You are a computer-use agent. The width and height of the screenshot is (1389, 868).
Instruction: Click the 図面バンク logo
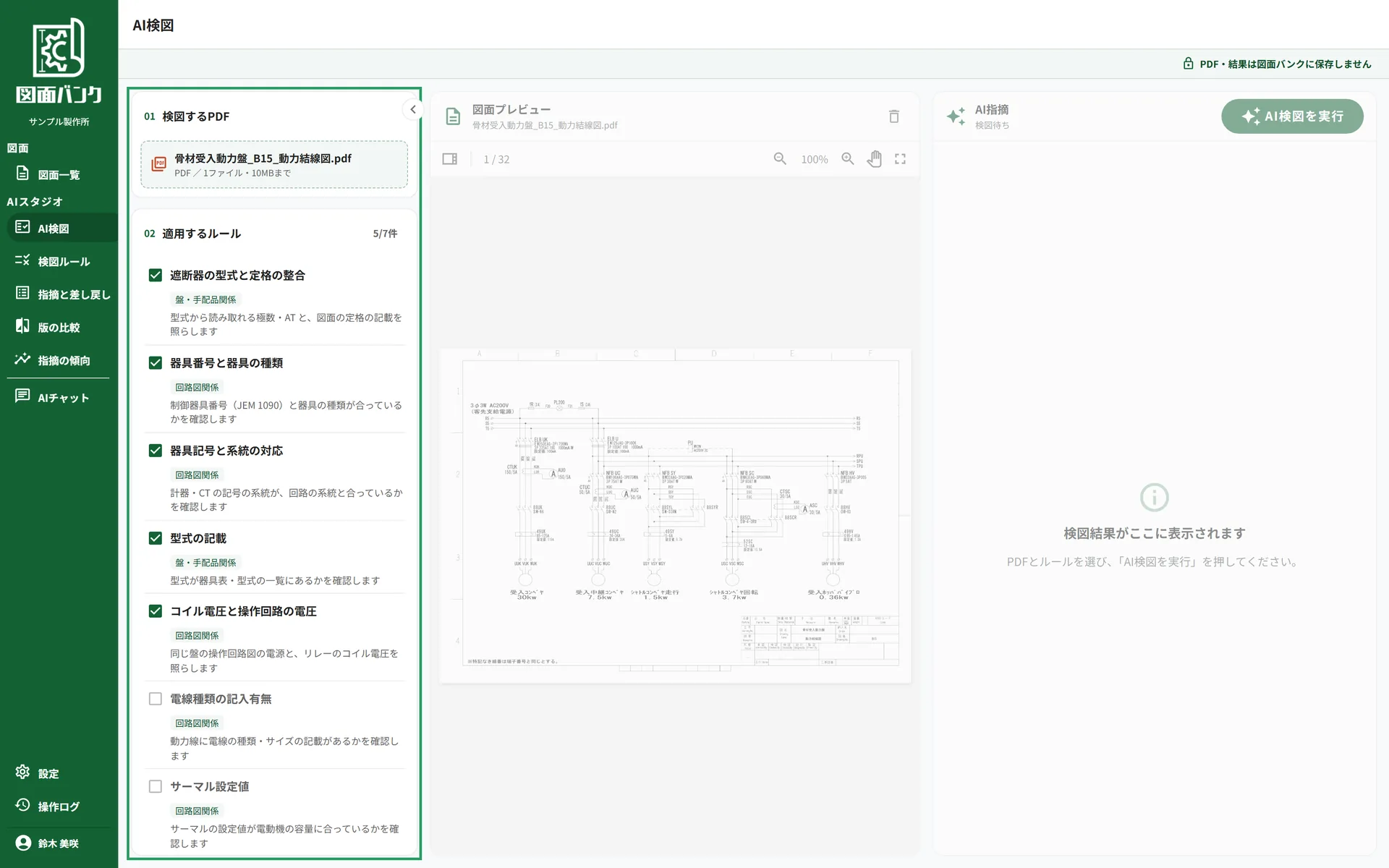click(59, 61)
